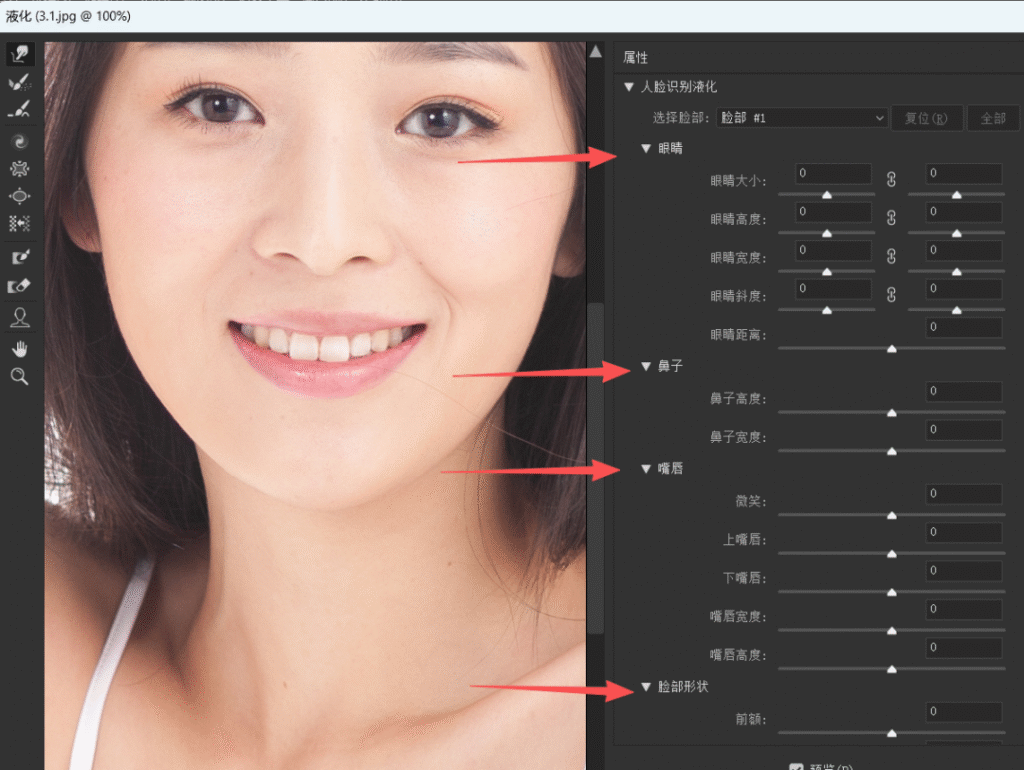Select the Thaw Mask tool
The width and height of the screenshot is (1024, 770).
(20, 285)
